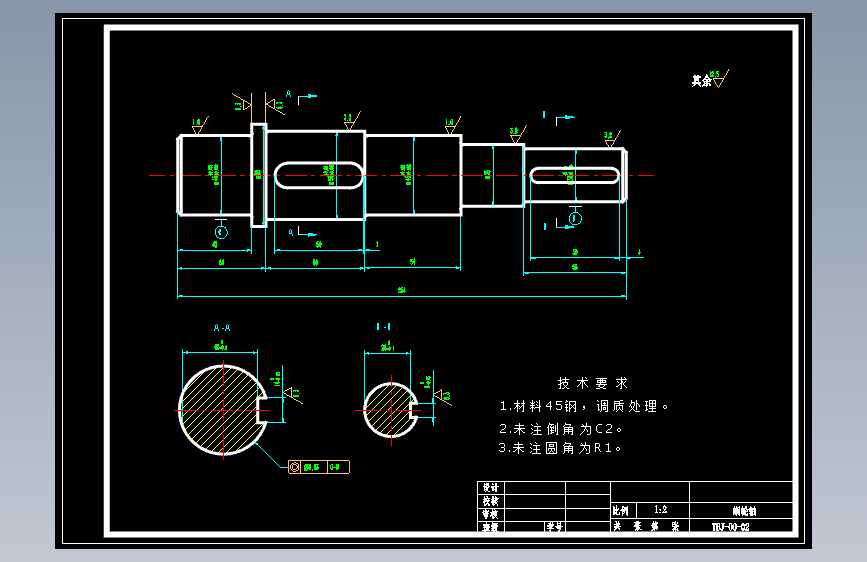Click the roughness symbol next to 其余
Viewport: 867px width, 562px height.
pos(720,79)
